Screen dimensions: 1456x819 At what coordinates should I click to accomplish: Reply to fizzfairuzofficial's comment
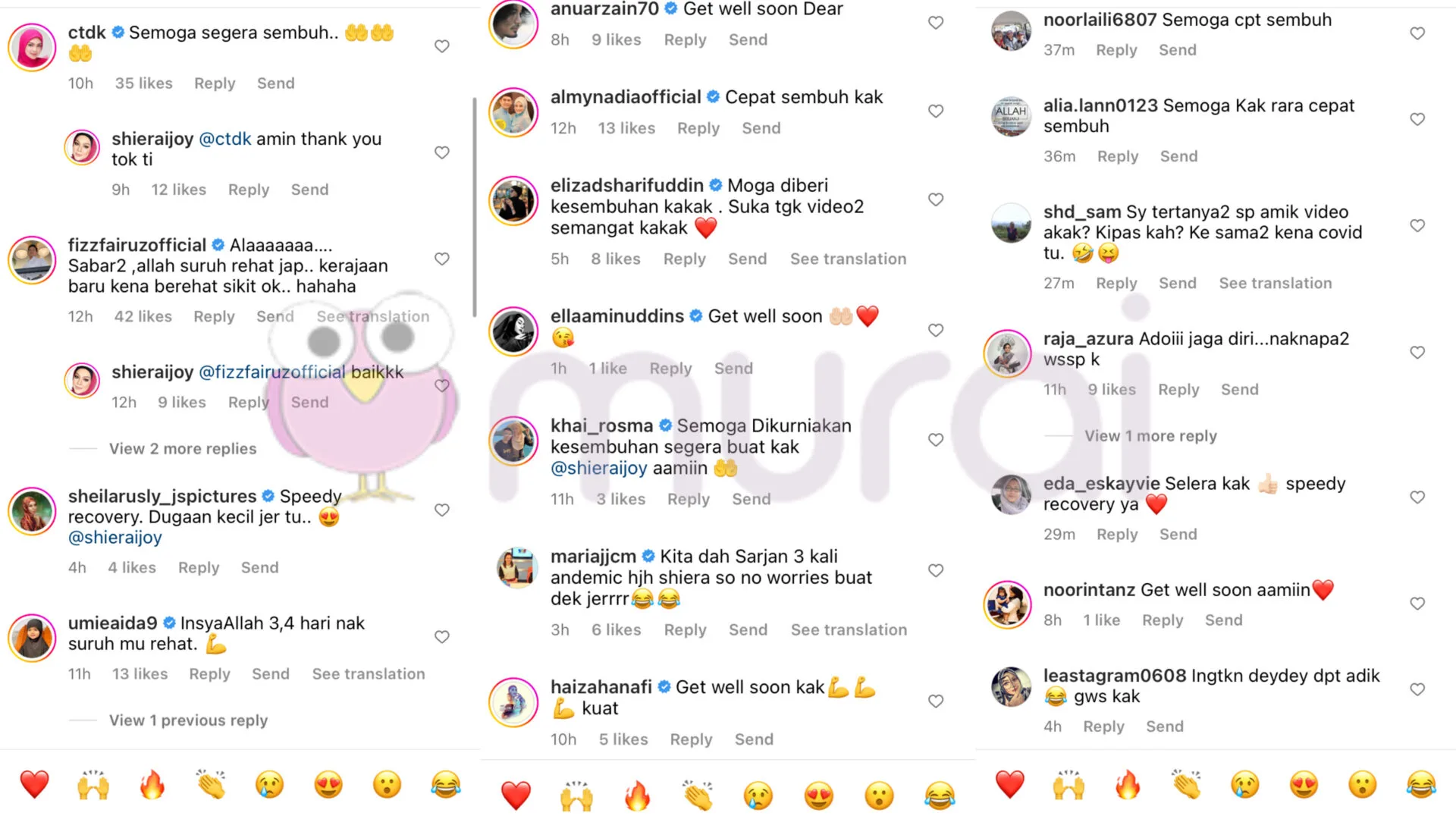coord(214,316)
